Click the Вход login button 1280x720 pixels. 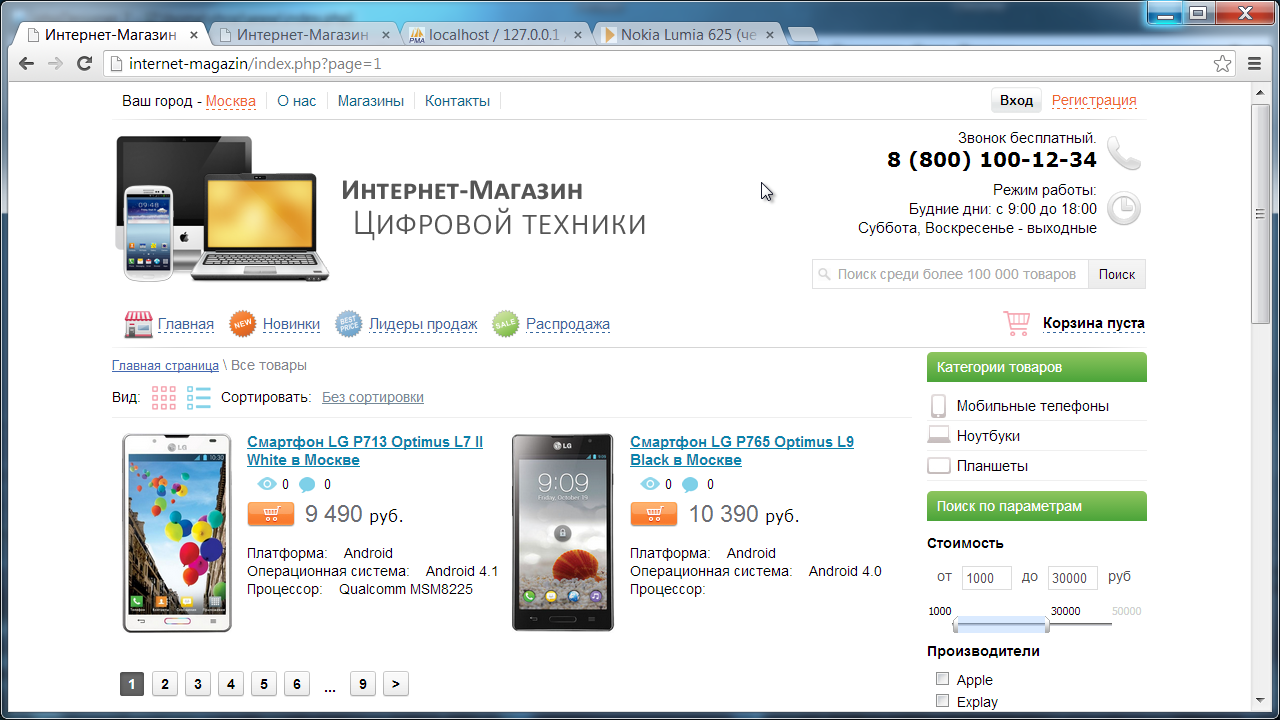coord(1016,100)
